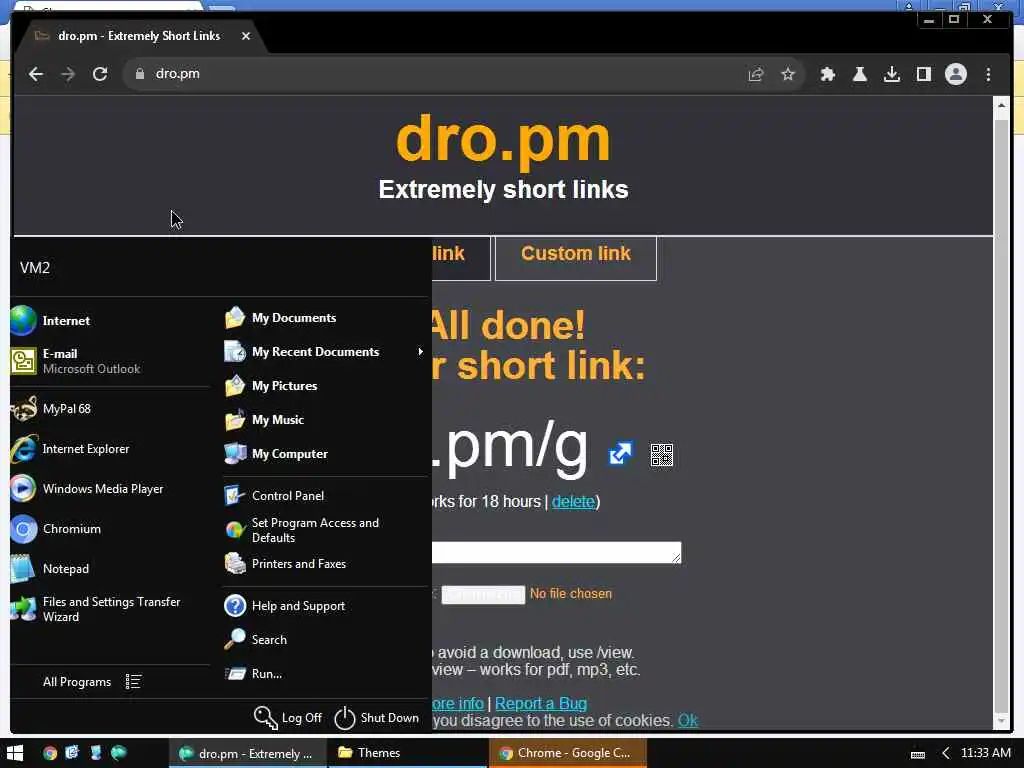Open short link in new window icon
The width and height of the screenshot is (1024, 768).
tap(620, 453)
